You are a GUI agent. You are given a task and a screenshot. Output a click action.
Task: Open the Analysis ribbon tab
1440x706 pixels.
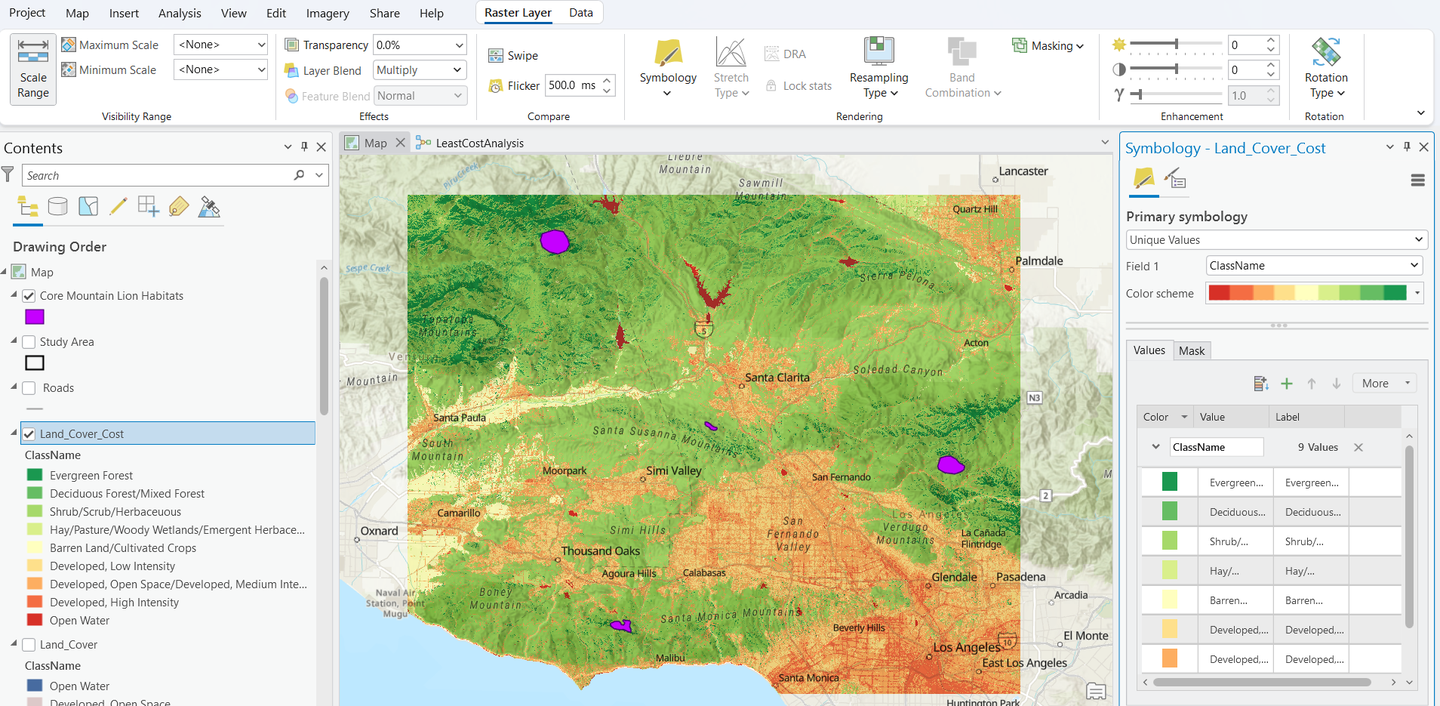point(180,13)
